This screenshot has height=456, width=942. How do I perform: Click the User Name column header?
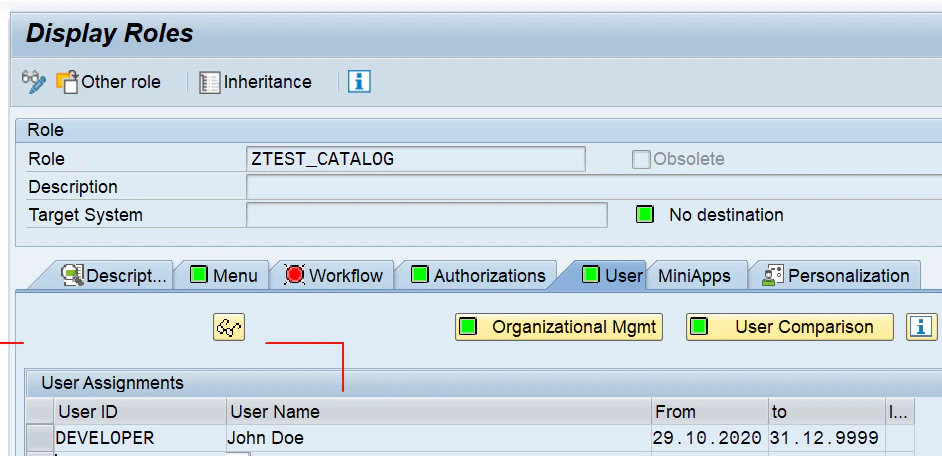(439, 412)
